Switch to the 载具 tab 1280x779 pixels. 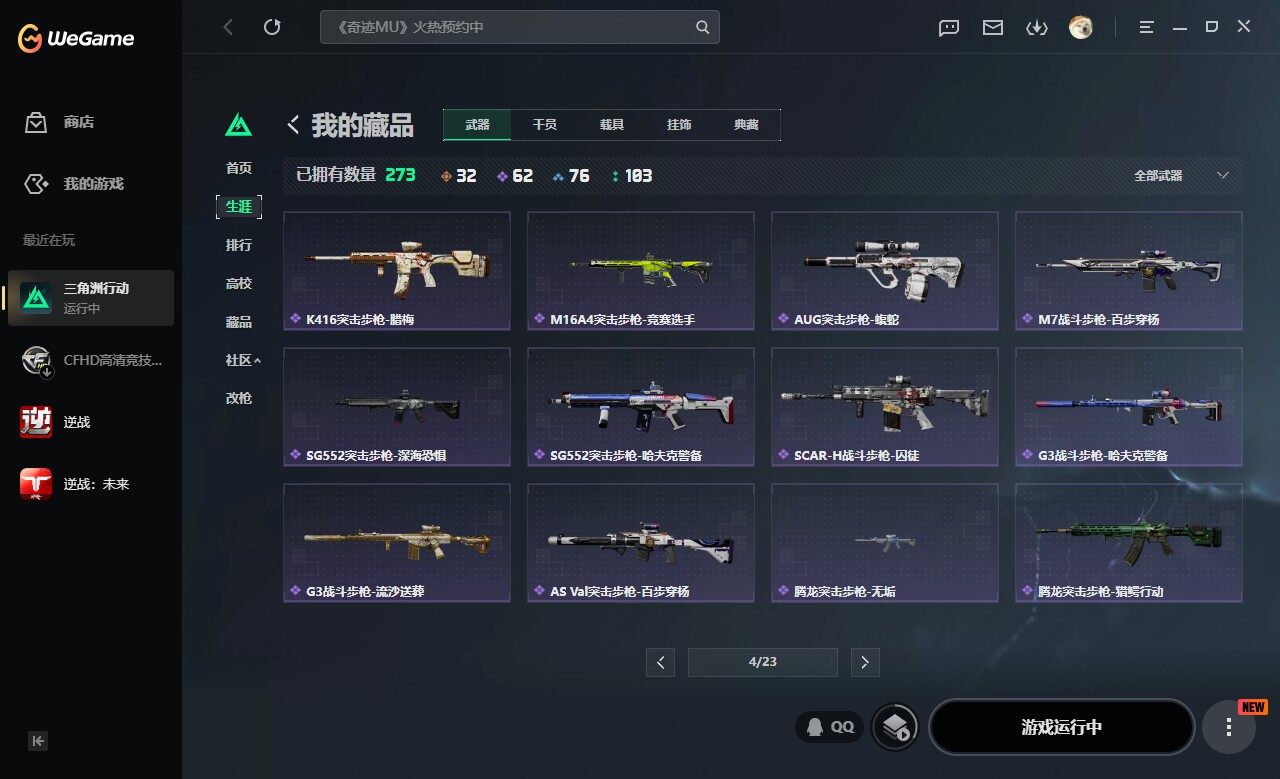point(612,125)
